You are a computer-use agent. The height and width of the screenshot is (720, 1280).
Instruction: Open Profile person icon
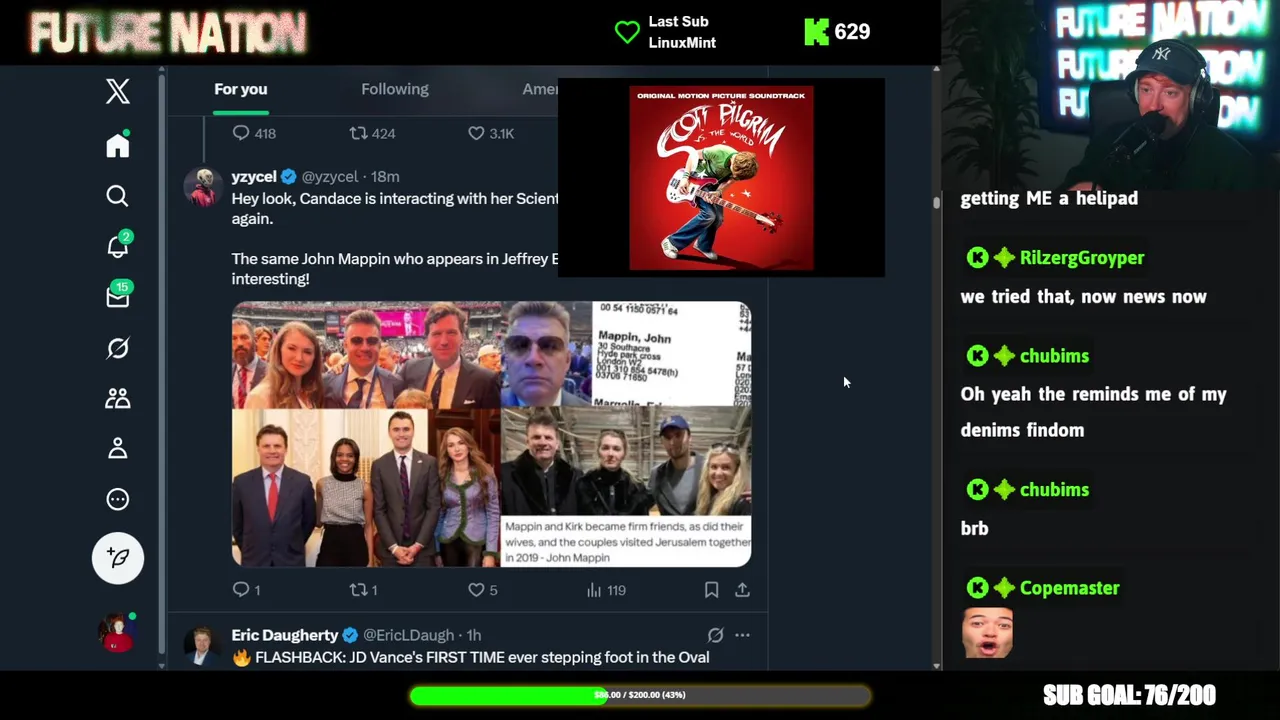coord(118,448)
